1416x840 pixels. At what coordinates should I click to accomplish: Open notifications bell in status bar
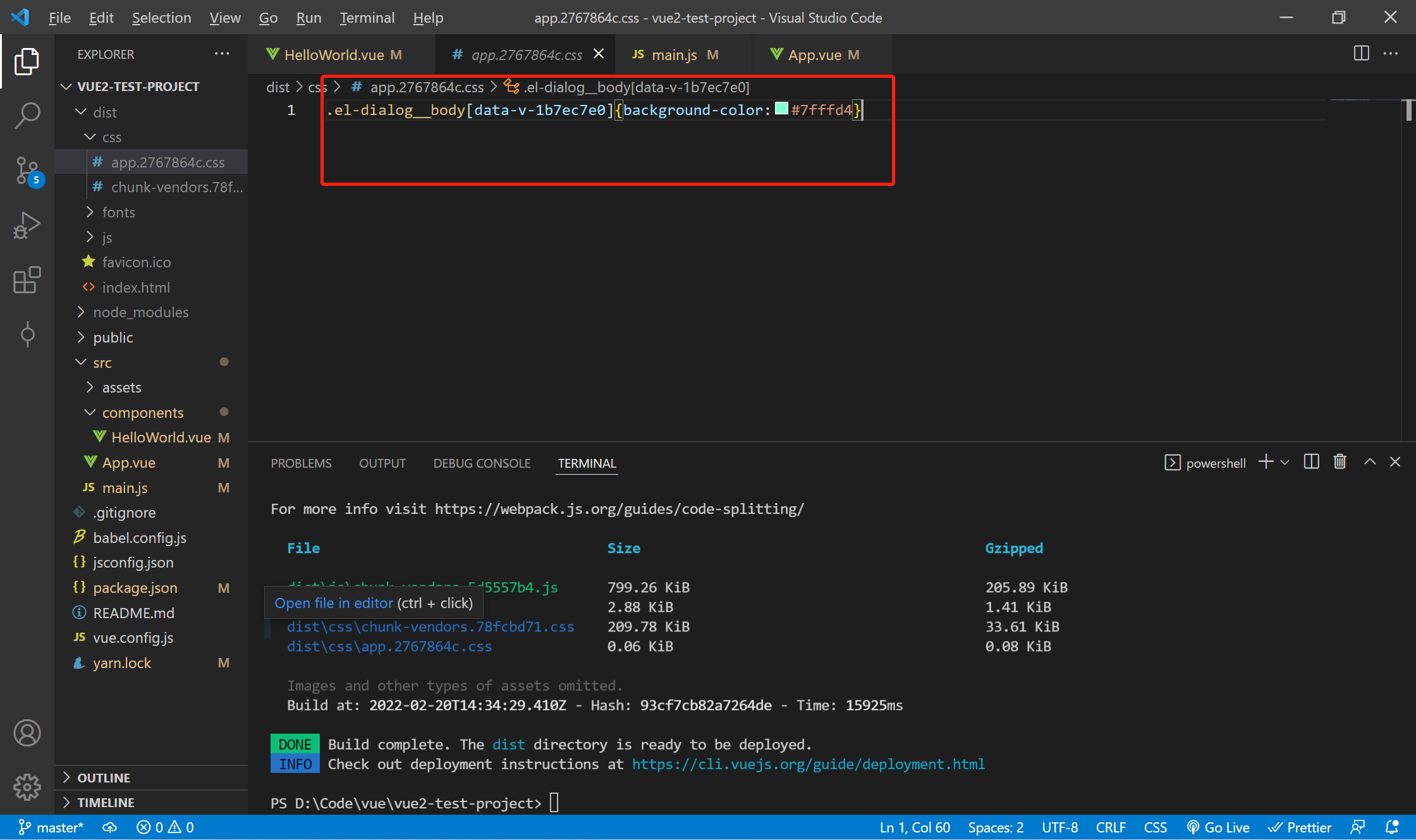(1391, 827)
